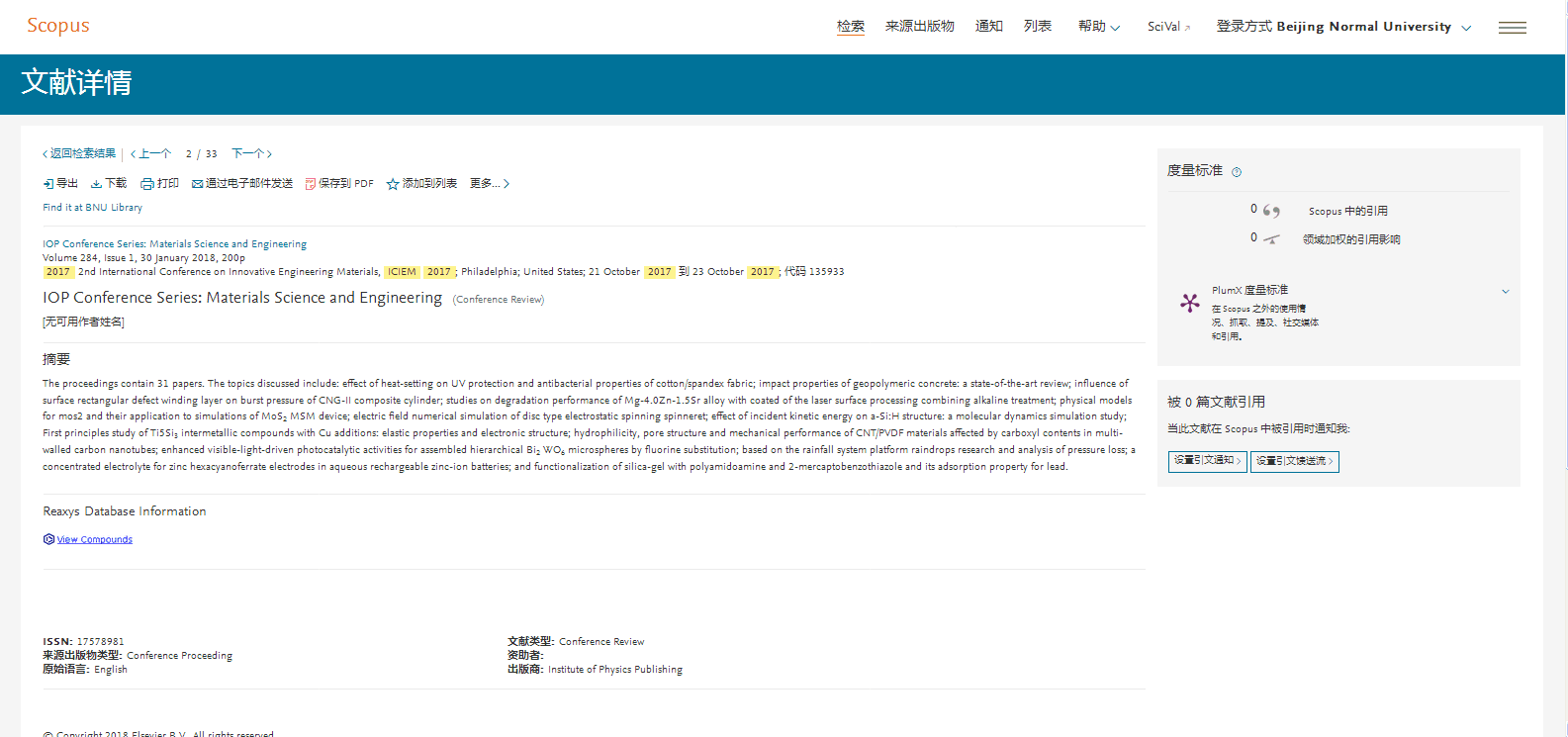The height and width of the screenshot is (737, 1568).
Task: Click the PlumX metrics asterisk icon
Action: click(x=1189, y=303)
